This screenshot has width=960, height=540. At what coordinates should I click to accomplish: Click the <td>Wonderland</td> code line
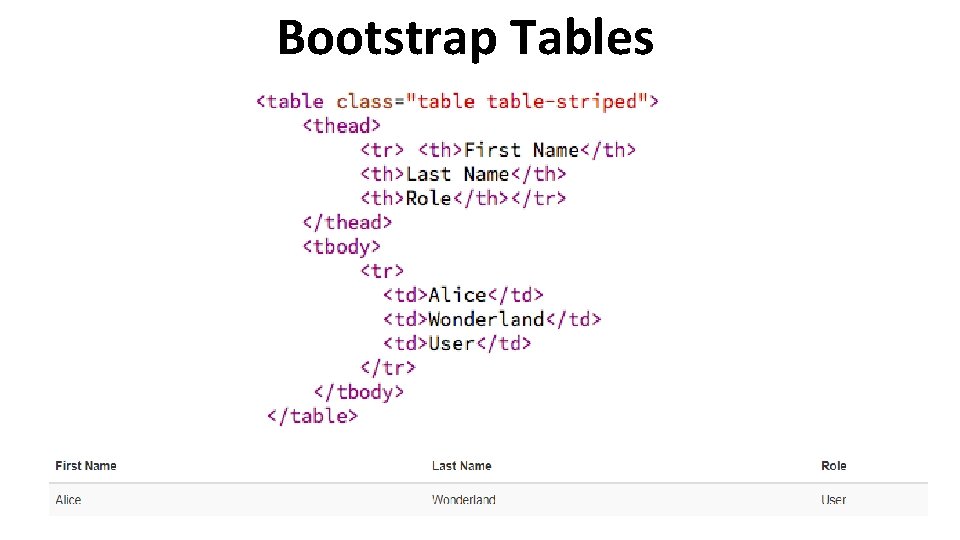[x=492, y=319]
